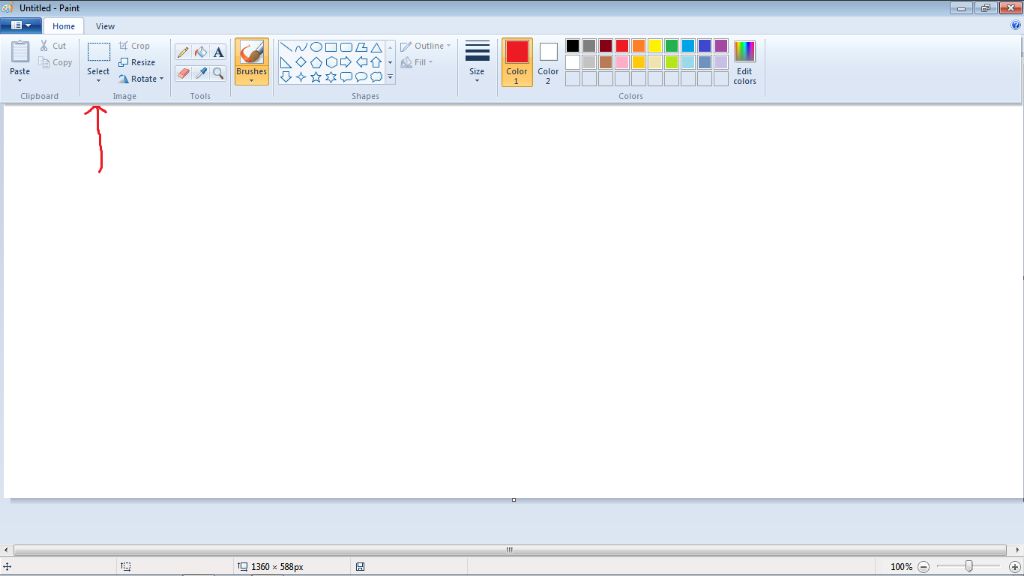Pick the black color swatch
Screen dimensions: 1024x576
click(x=573, y=46)
